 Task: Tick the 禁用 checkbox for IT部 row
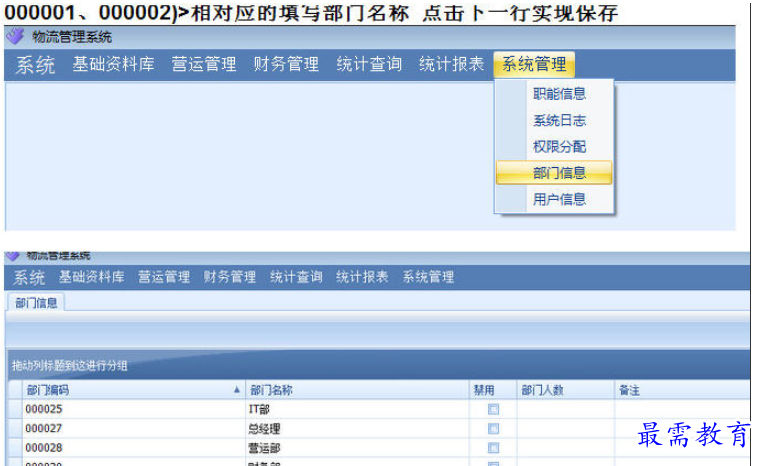pos(493,410)
